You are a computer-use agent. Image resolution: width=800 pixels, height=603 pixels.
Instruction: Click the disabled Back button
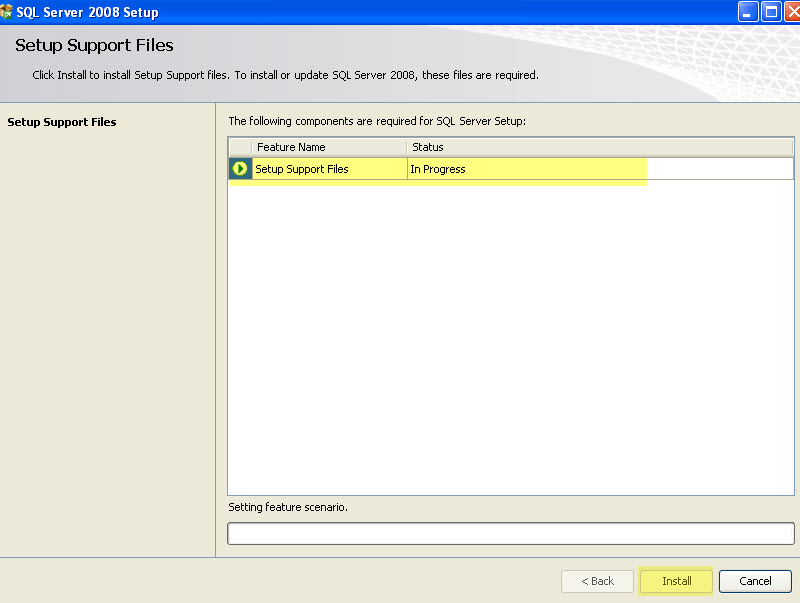[x=597, y=581]
